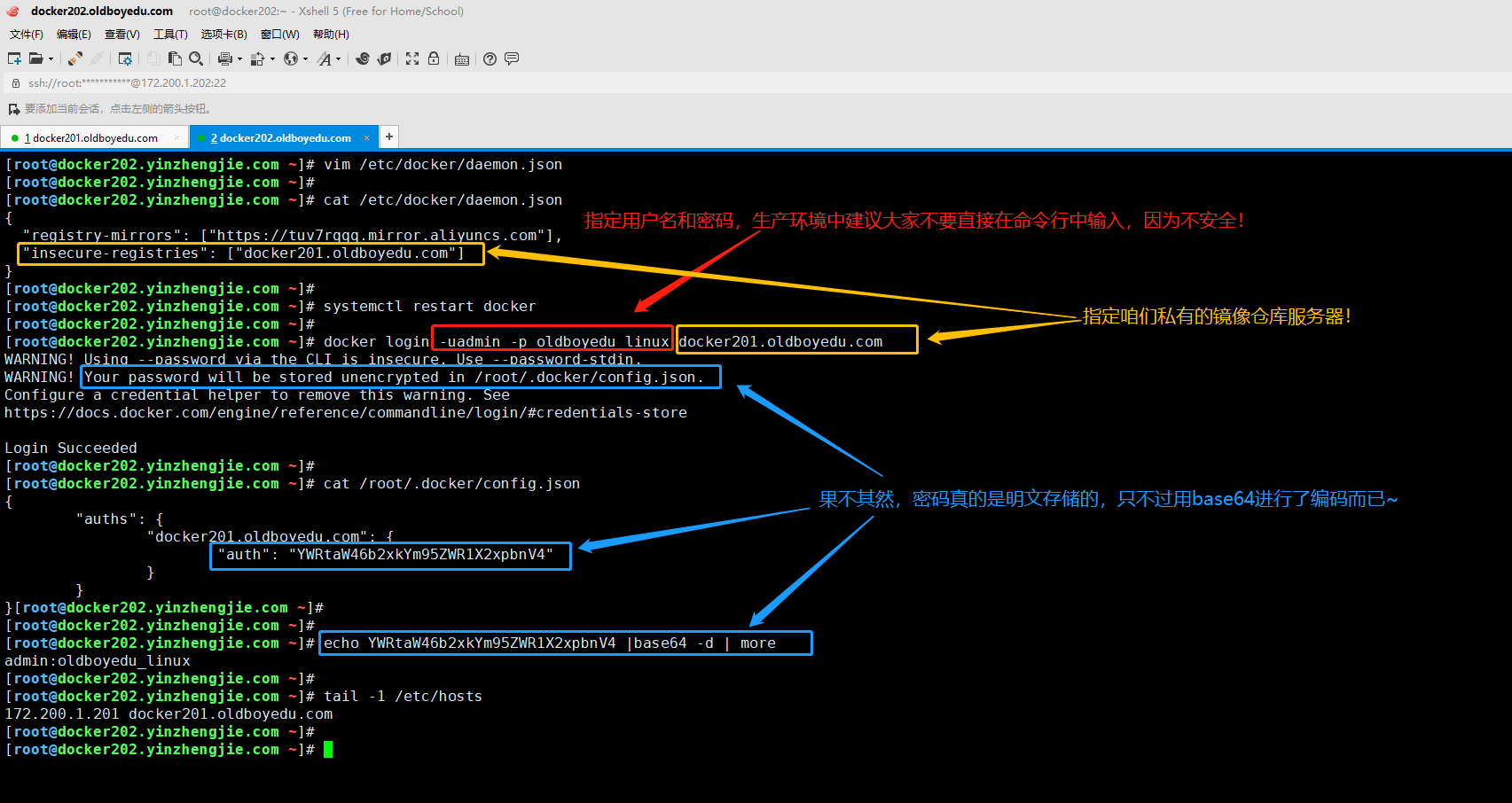Expand the Font dropdown arrow

(x=338, y=59)
